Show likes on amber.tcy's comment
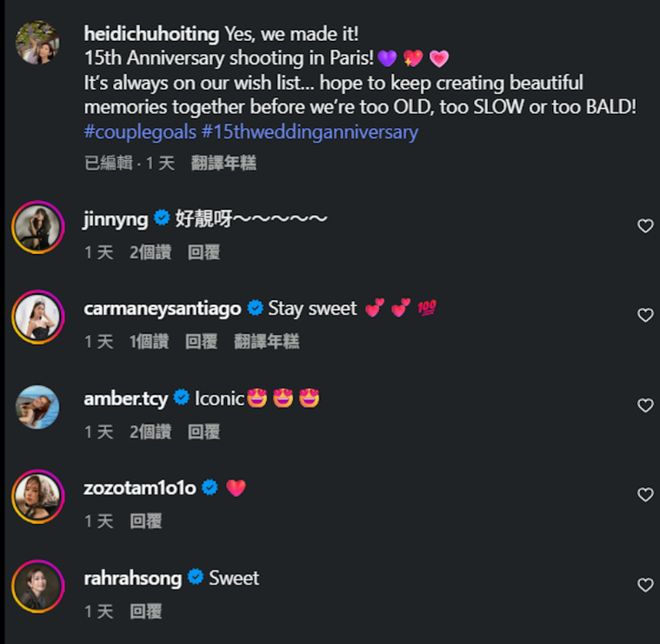 coord(150,432)
